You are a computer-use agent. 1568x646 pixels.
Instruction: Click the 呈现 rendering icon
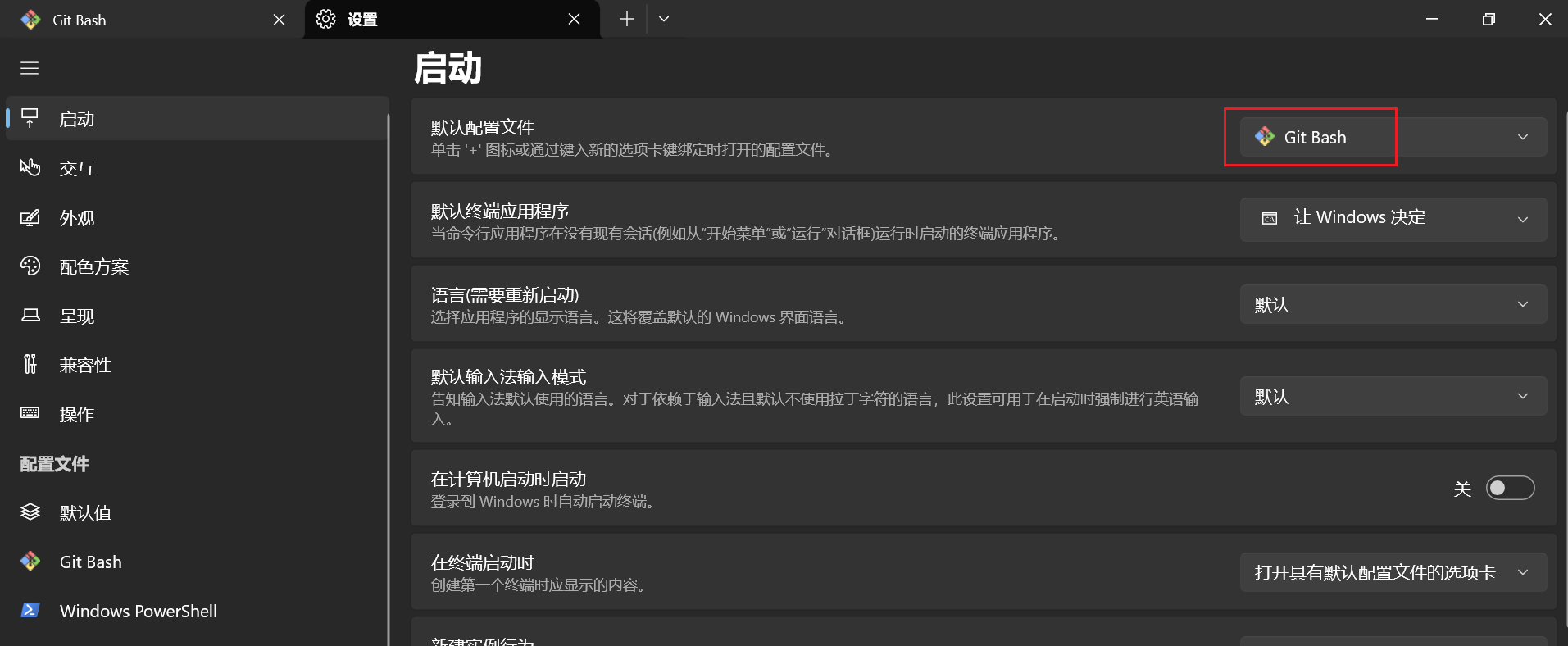pyautogui.click(x=30, y=316)
